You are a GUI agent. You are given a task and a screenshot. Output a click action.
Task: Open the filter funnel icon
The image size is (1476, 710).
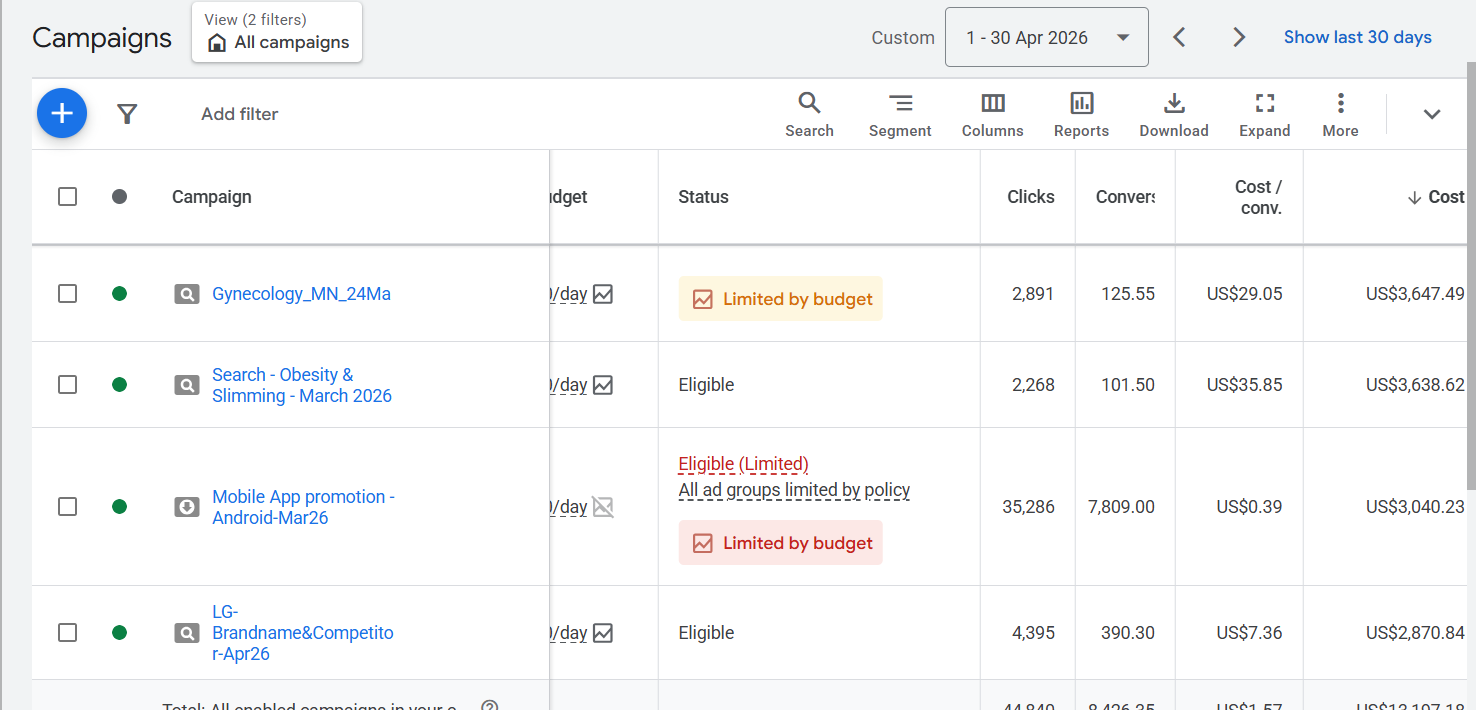point(127,114)
